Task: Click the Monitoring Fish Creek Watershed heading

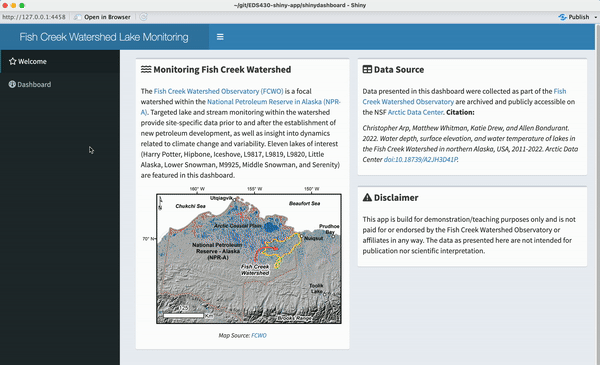Action: tap(222, 69)
